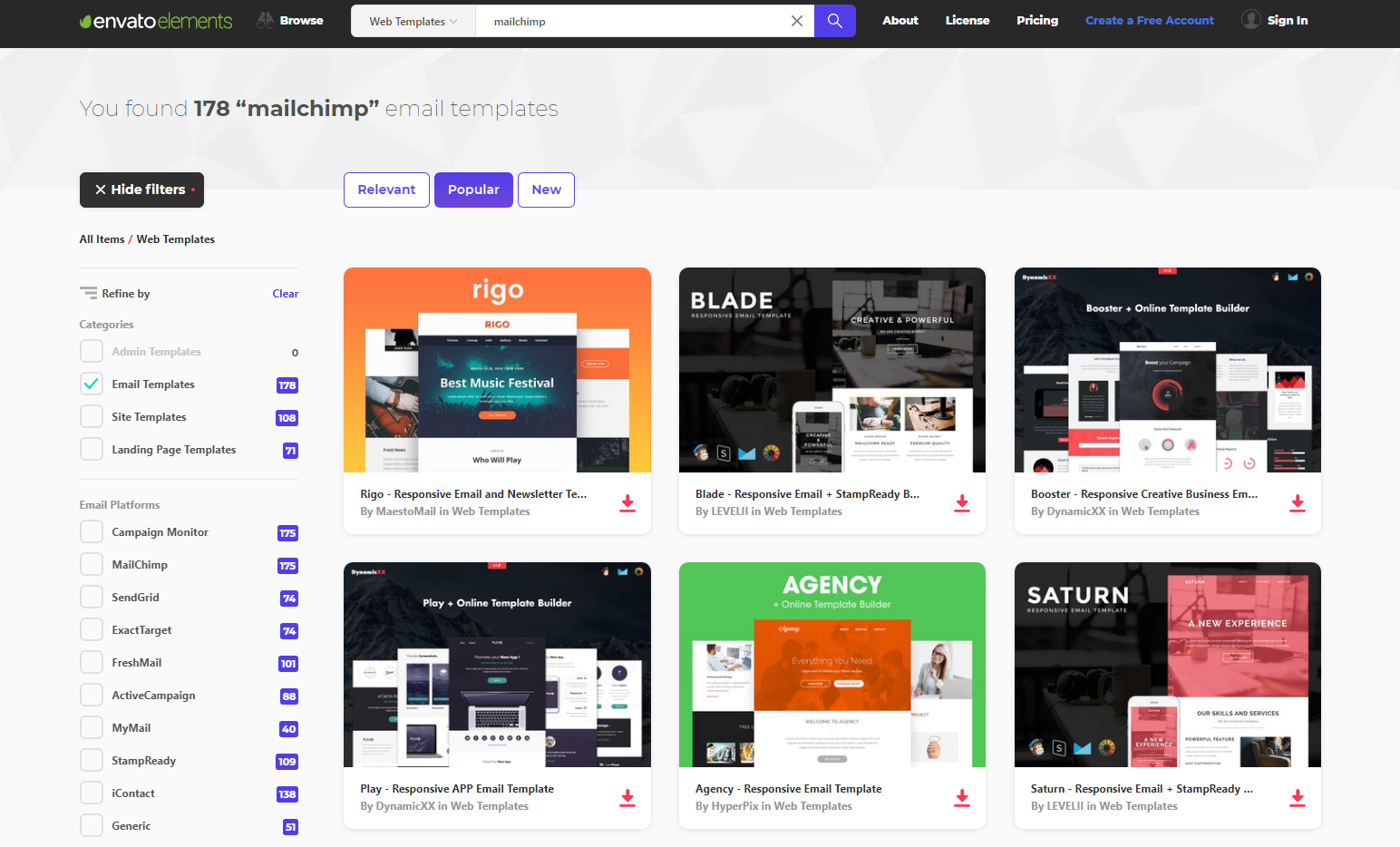Clear the search text with the X icon
The width and height of the screenshot is (1400, 847).
[797, 21]
